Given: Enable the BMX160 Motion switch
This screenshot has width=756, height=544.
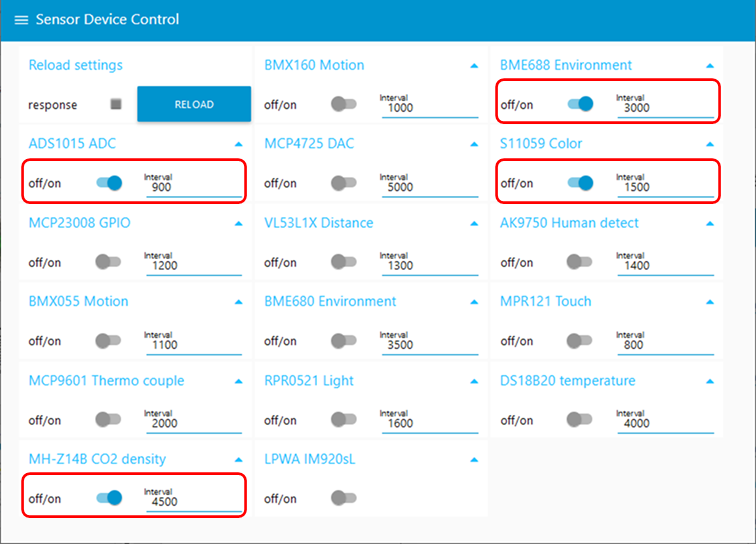Looking at the screenshot, I should (344, 104).
